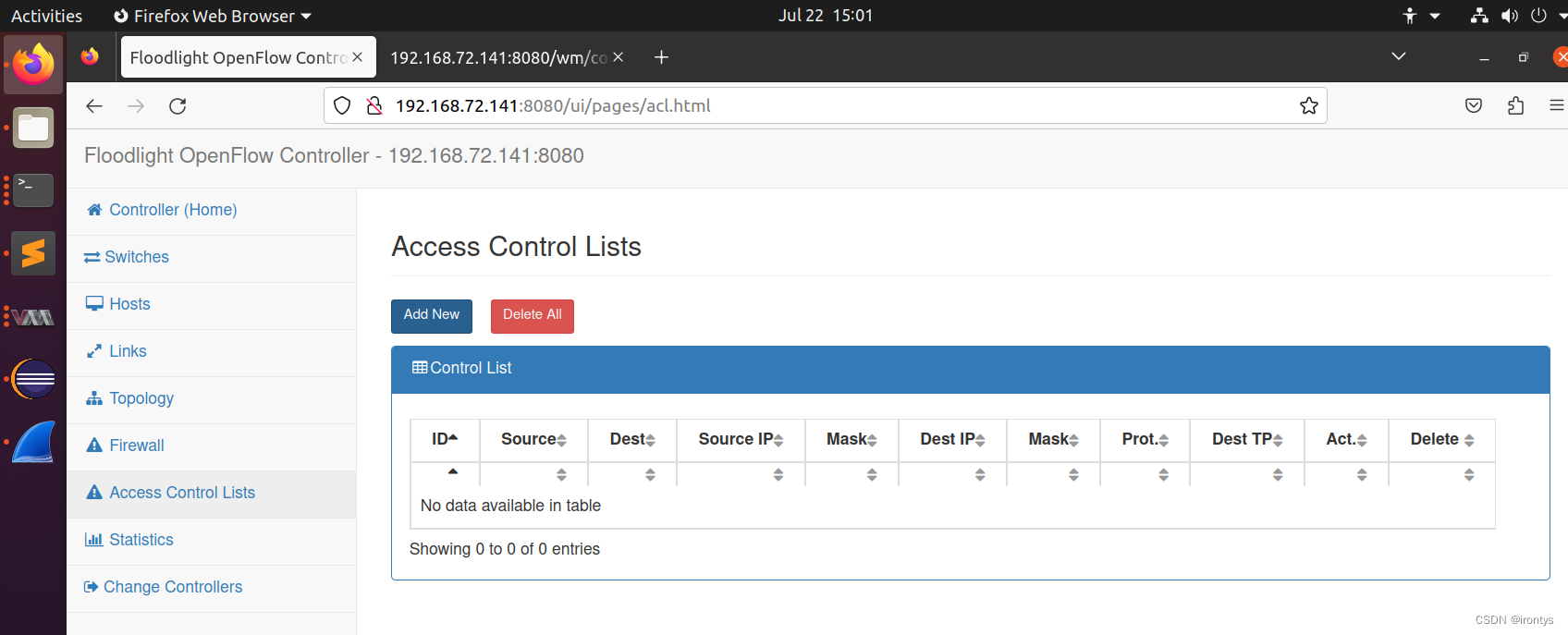Screen dimensions: 1568x635
Task: Open the Switches page in sidebar
Action: [137, 257]
